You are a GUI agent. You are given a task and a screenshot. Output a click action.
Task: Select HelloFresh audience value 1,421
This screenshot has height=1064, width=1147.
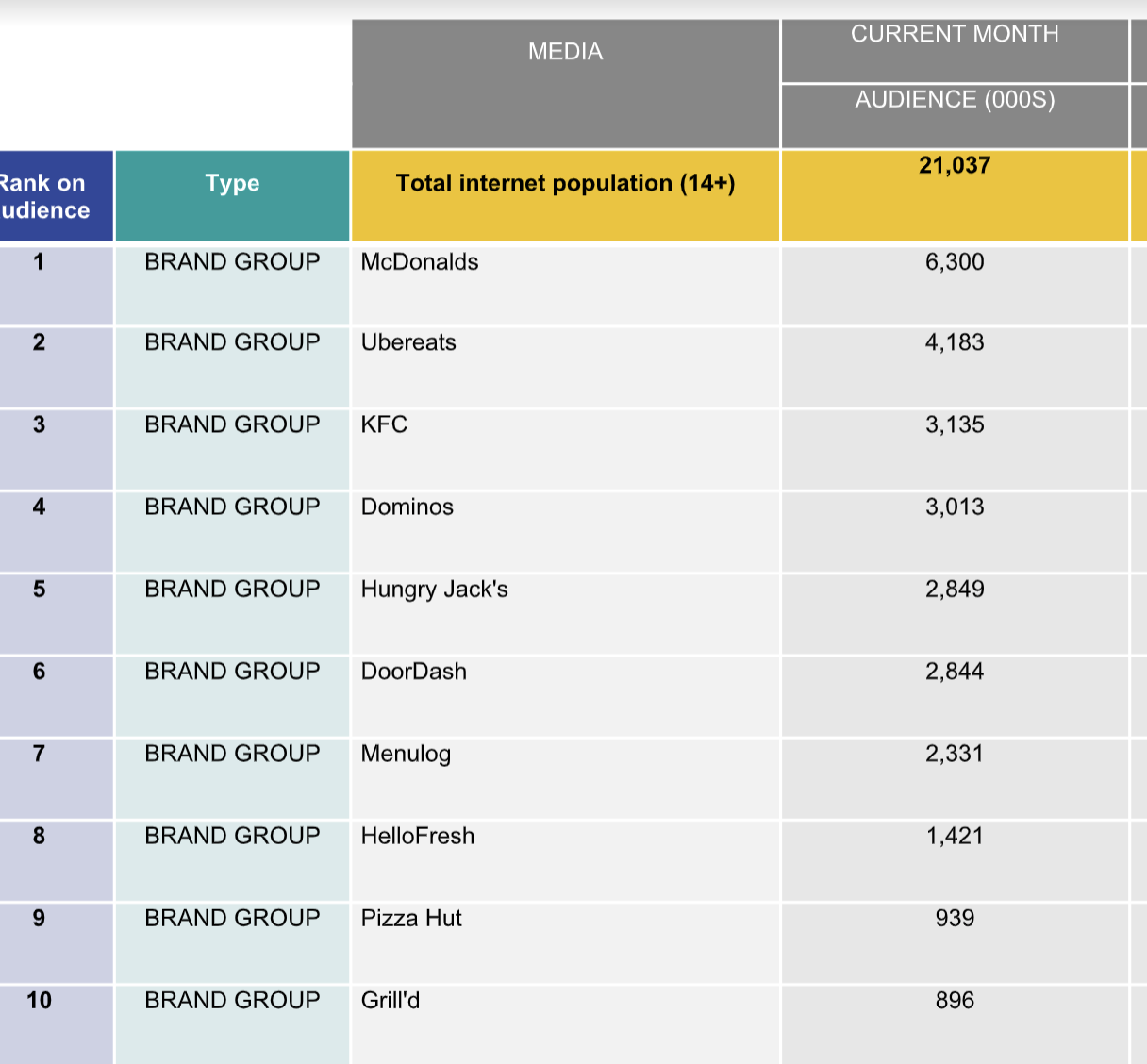(955, 836)
